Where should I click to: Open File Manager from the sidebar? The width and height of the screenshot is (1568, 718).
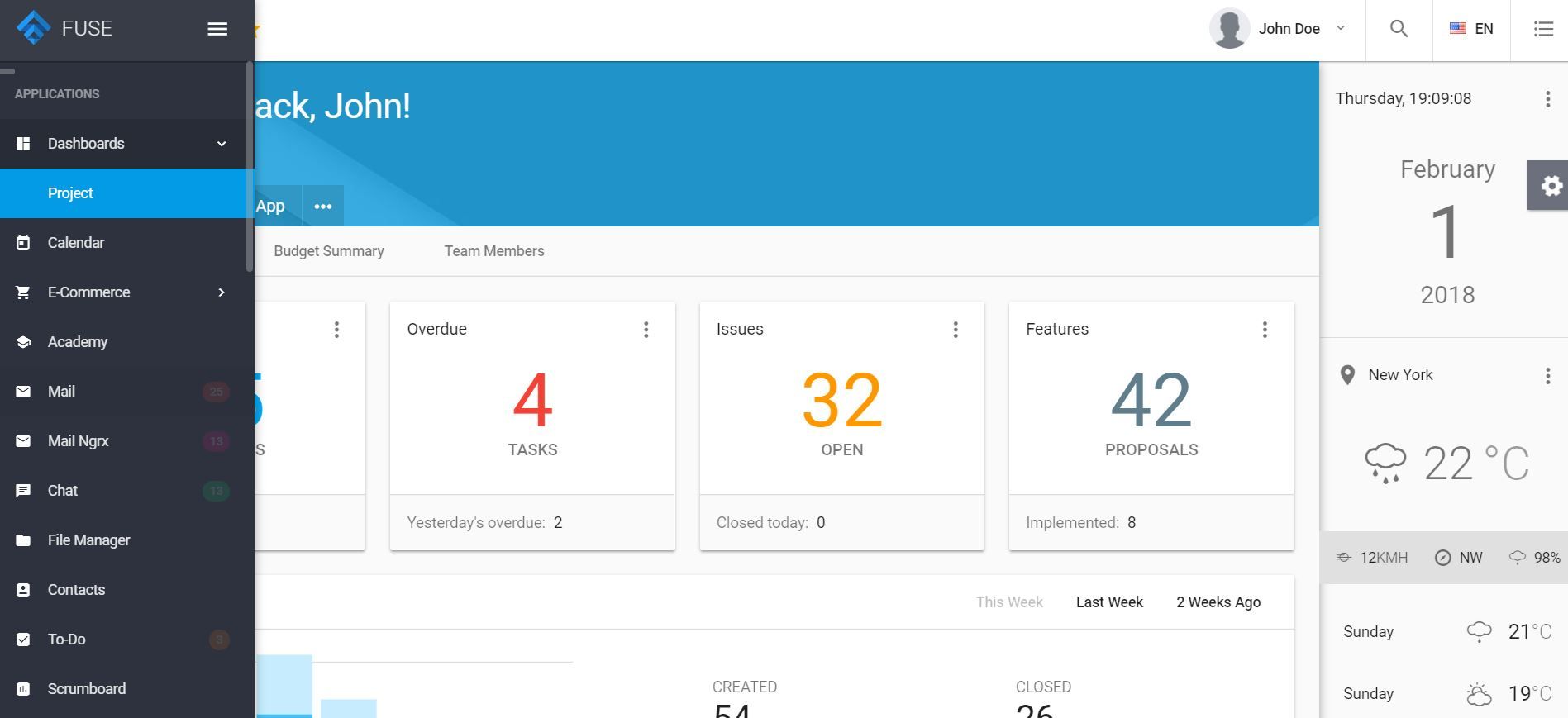click(x=127, y=540)
